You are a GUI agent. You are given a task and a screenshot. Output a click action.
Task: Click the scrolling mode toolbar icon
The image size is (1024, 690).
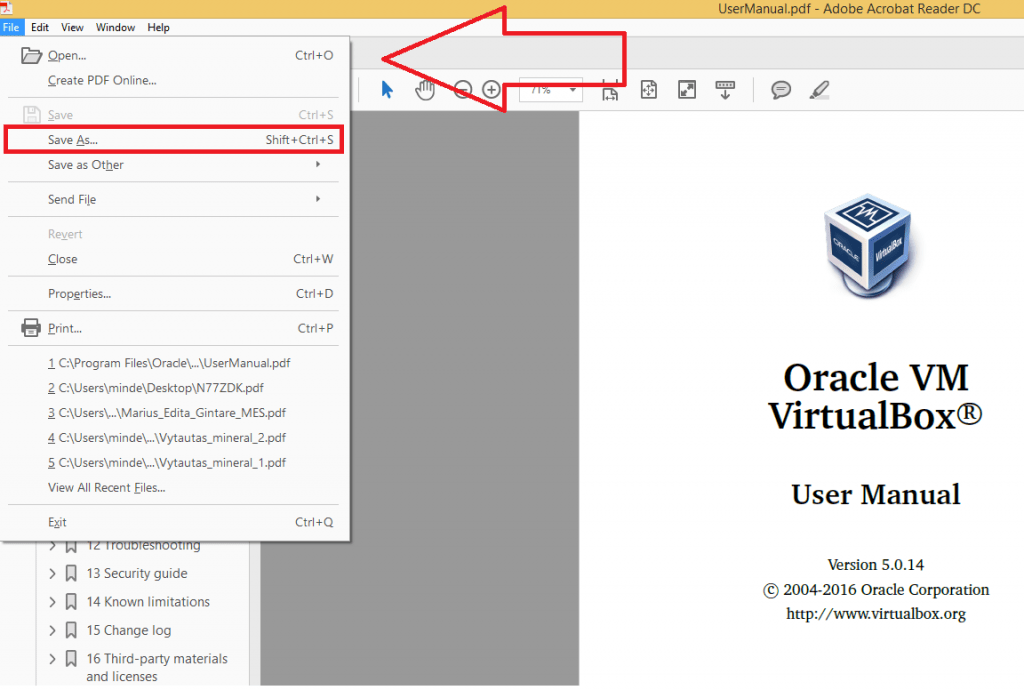point(725,89)
